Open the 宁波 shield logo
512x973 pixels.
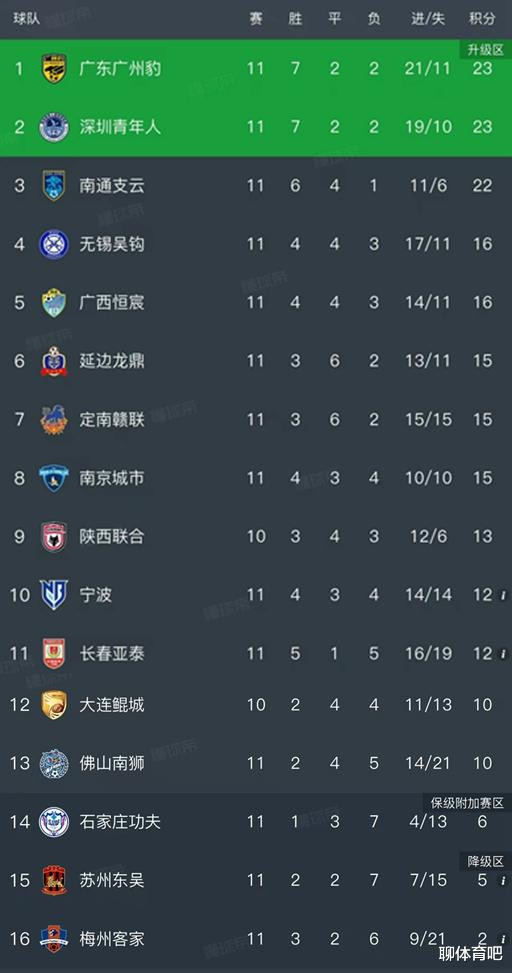pyautogui.click(x=54, y=594)
